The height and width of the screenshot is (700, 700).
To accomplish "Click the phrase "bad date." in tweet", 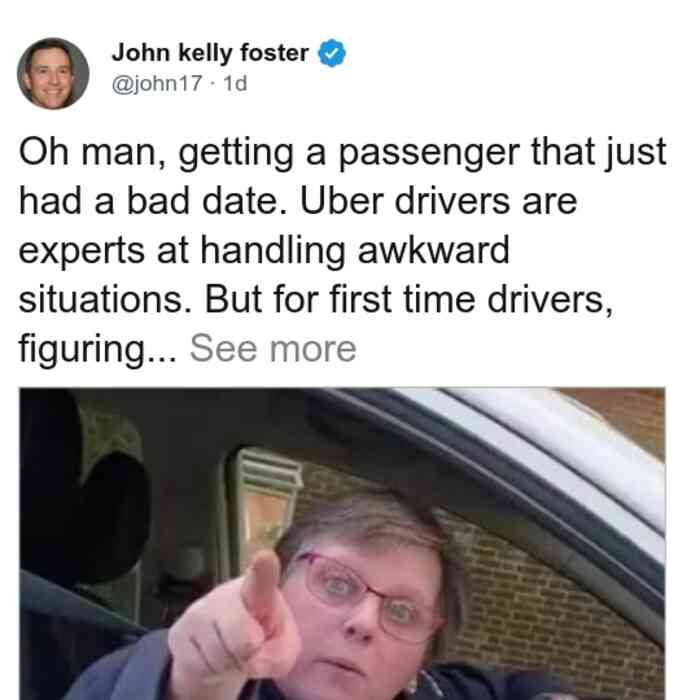I will [x=207, y=201].
